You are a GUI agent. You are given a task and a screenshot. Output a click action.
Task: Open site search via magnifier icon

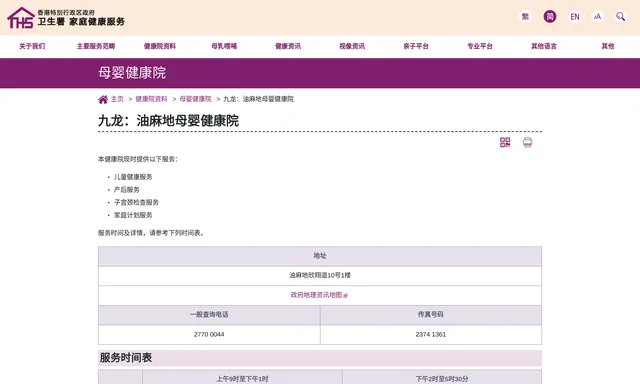tap(620, 17)
